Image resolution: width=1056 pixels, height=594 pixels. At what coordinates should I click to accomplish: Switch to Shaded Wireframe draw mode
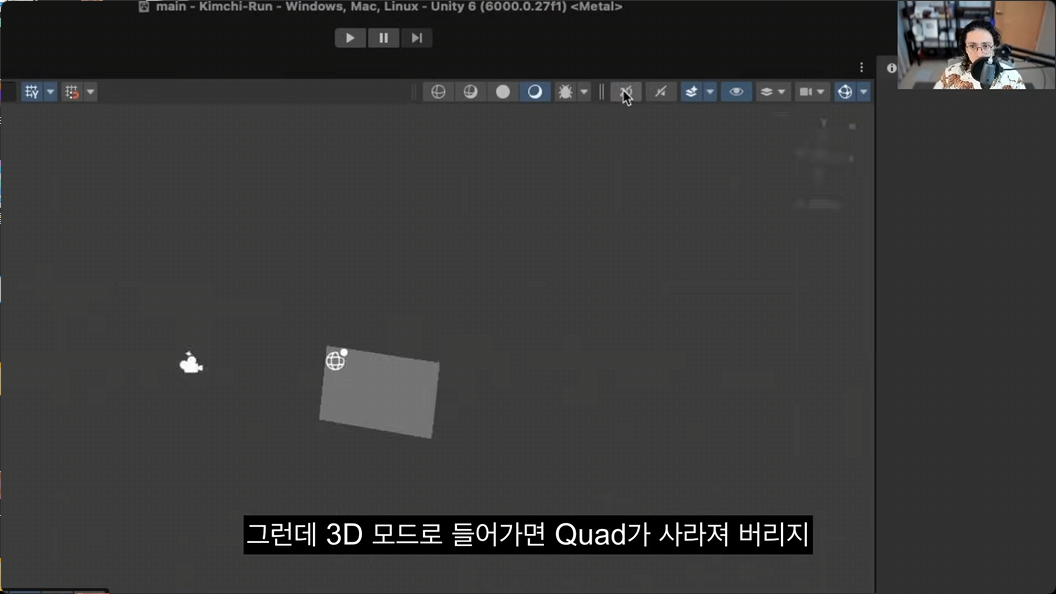point(470,92)
